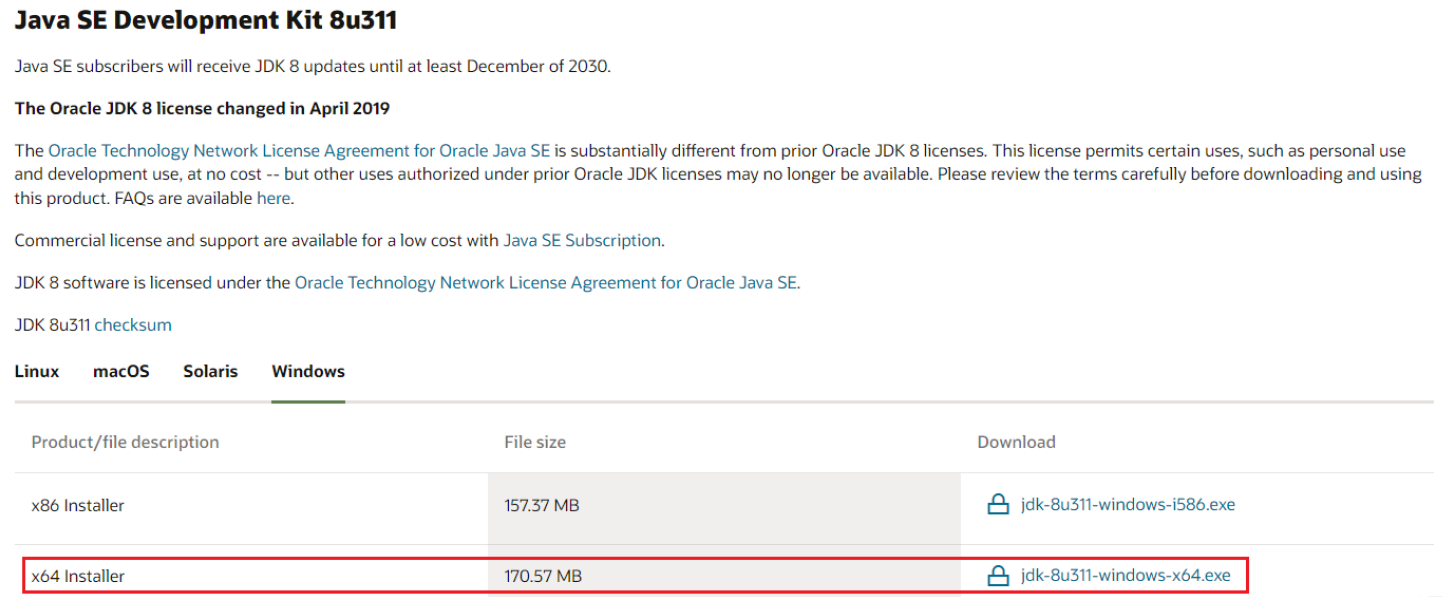Open license agreement link after 'The' in first paragraph
Viewport: 1443px width, 597px height.
(299, 151)
